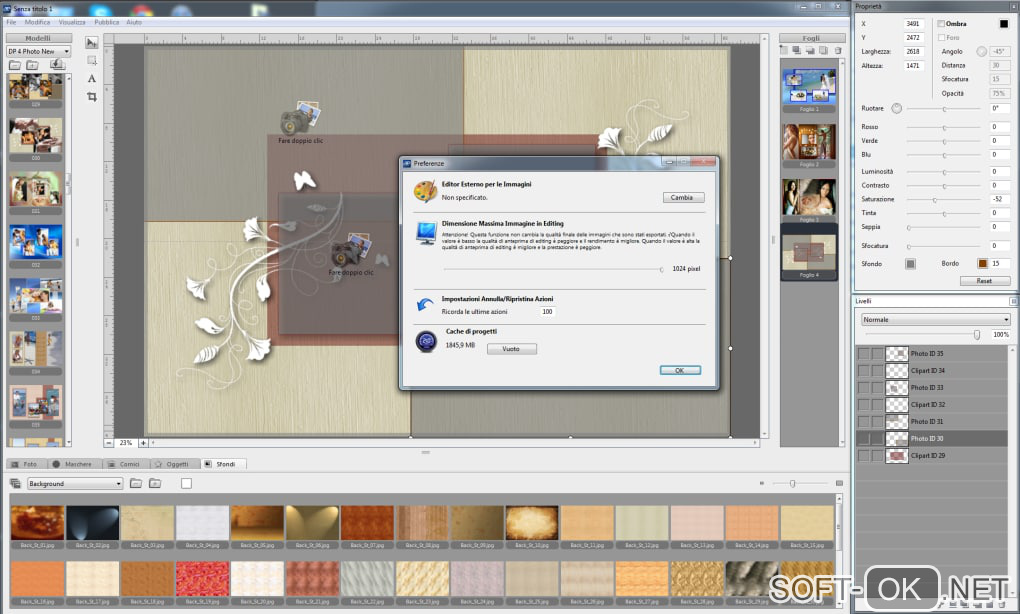Click the max image size slider handle

pos(662,269)
